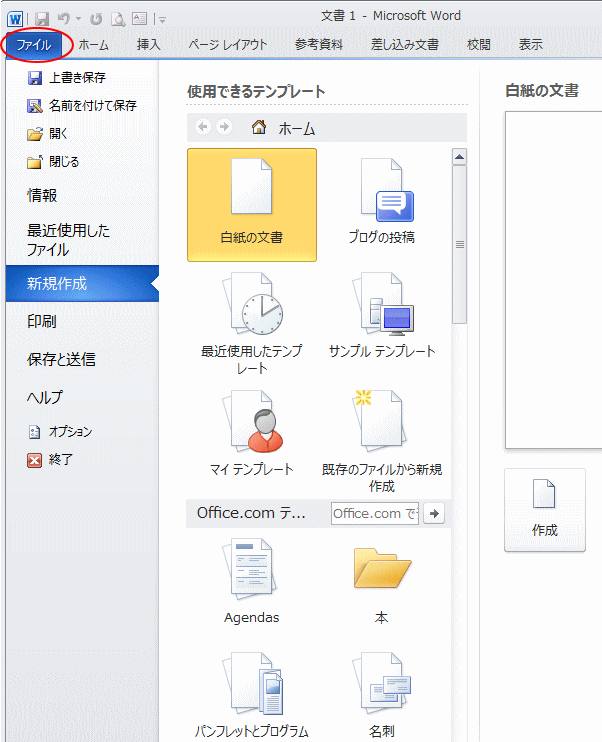Click the back arrow in template navigation
602x742 pixels.
coord(204,127)
